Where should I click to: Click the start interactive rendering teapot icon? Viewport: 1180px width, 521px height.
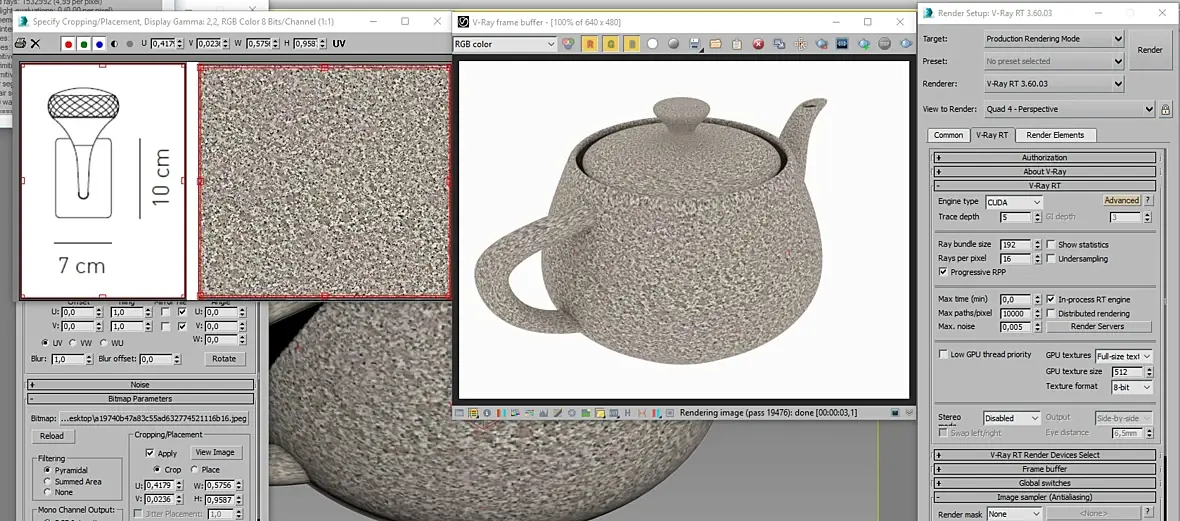864,44
